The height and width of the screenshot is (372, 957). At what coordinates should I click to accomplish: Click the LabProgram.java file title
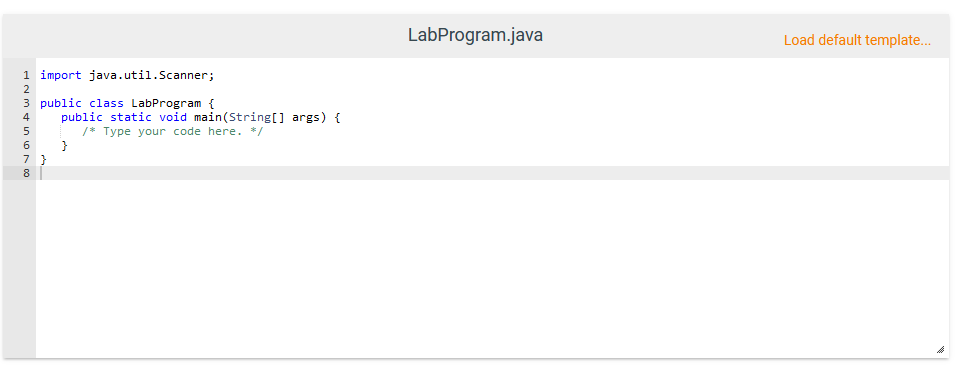pyautogui.click(x=475, y=35)
